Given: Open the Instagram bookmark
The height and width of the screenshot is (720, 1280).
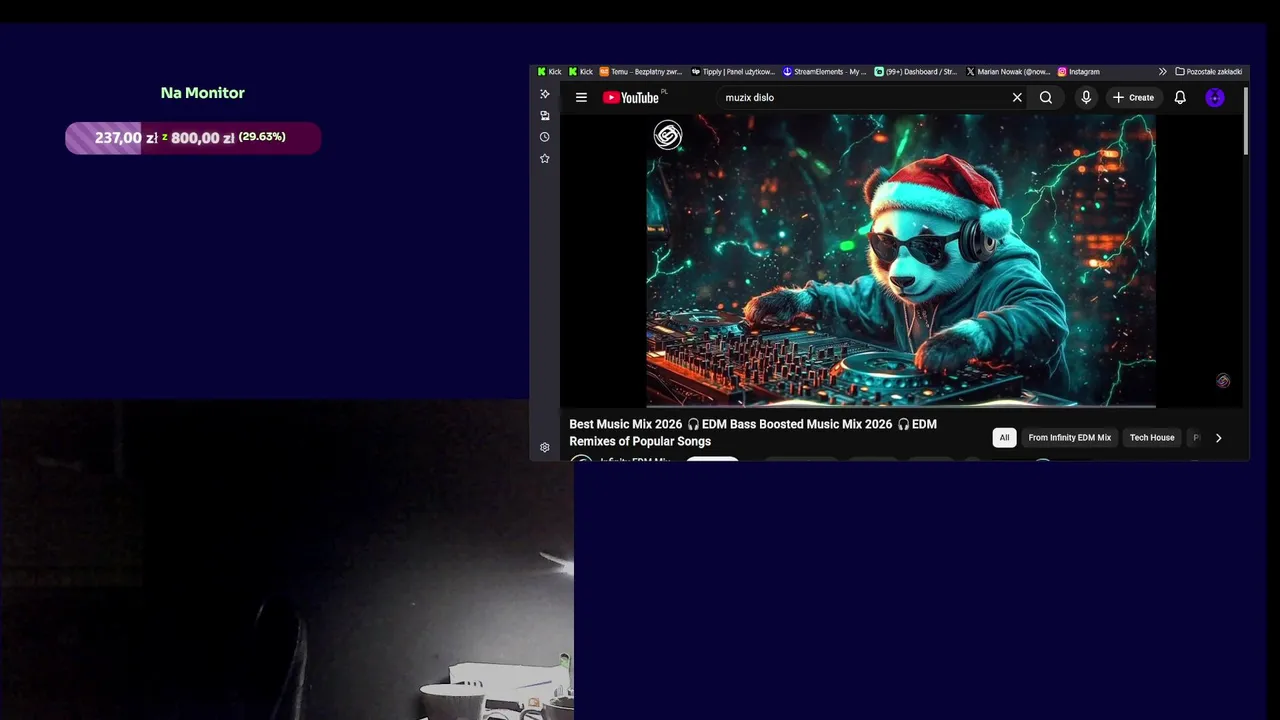Looking at the screenshot, I should (x=1079, y=72).
